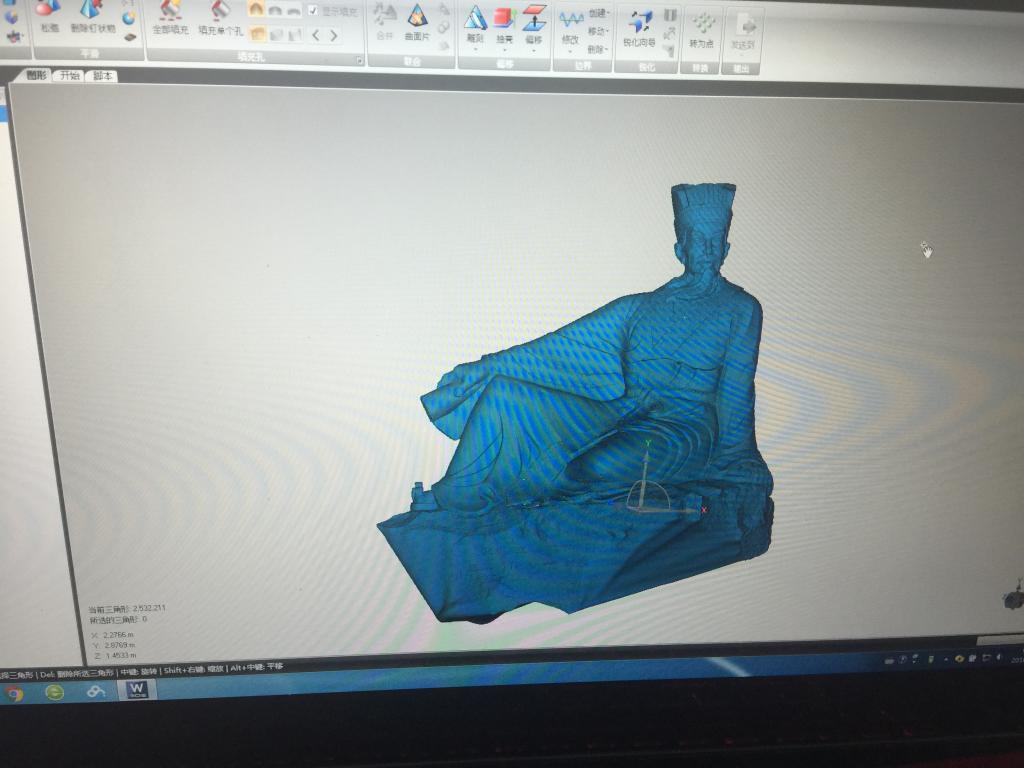The height and width of the screenshot is (768, 1024).
Task: Open the 曲面片 (Surface Patch) tool
Action: point(417,20)
